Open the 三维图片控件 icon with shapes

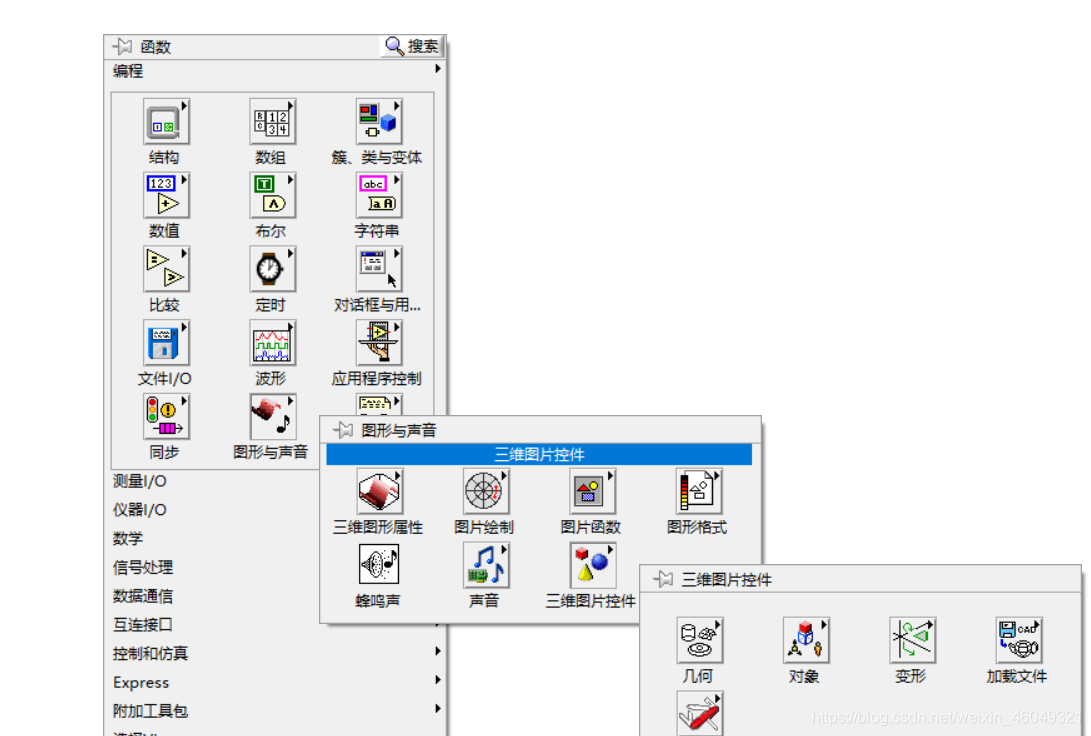coord(592,565)
